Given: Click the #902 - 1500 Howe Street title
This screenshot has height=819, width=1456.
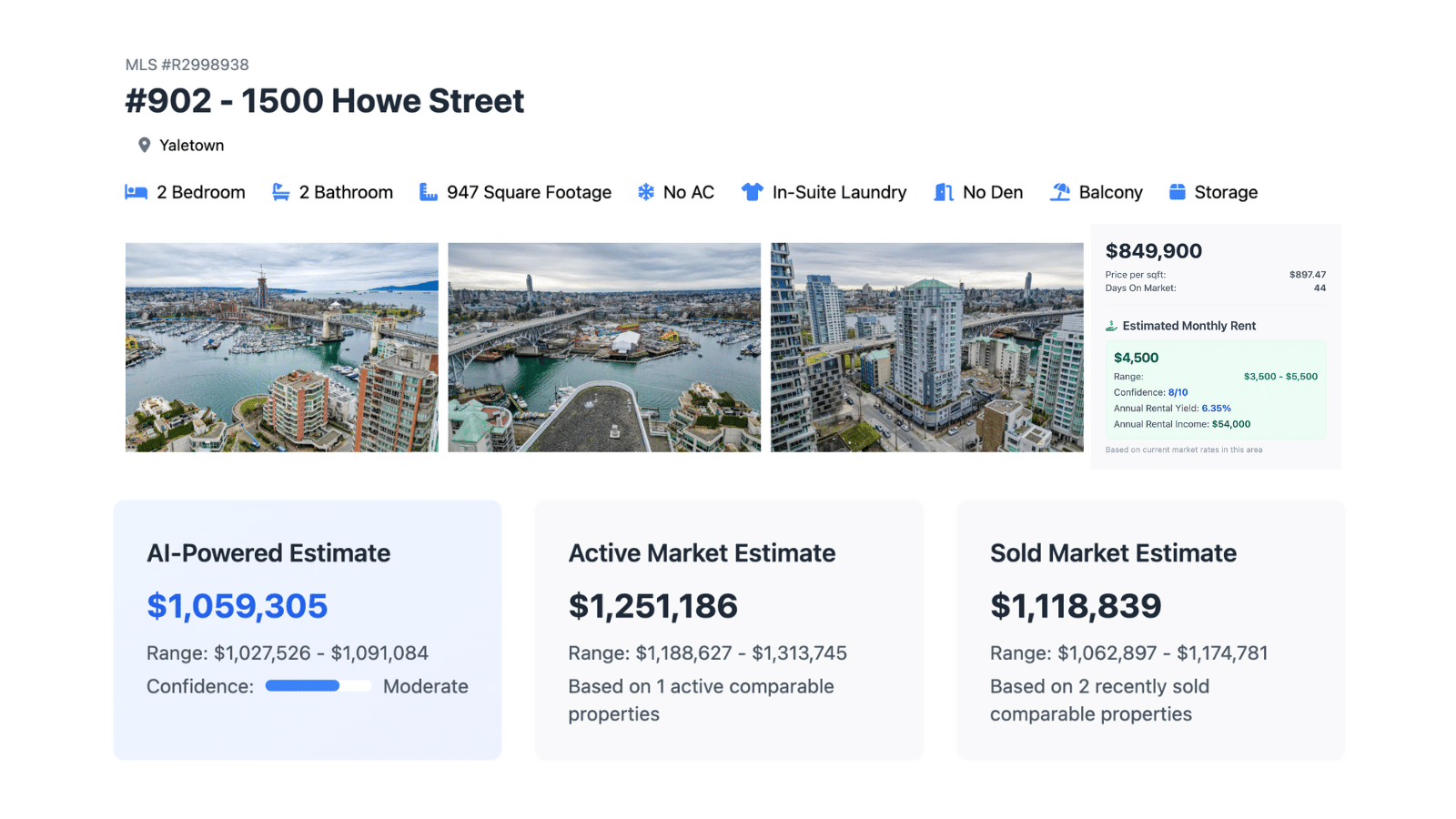Looking at the screenshot, I should (325, 101).
